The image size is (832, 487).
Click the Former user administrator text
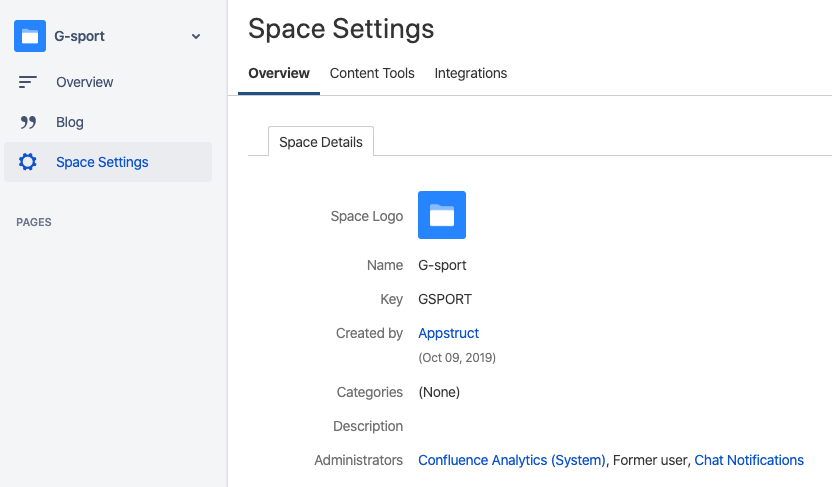(651, 460)
